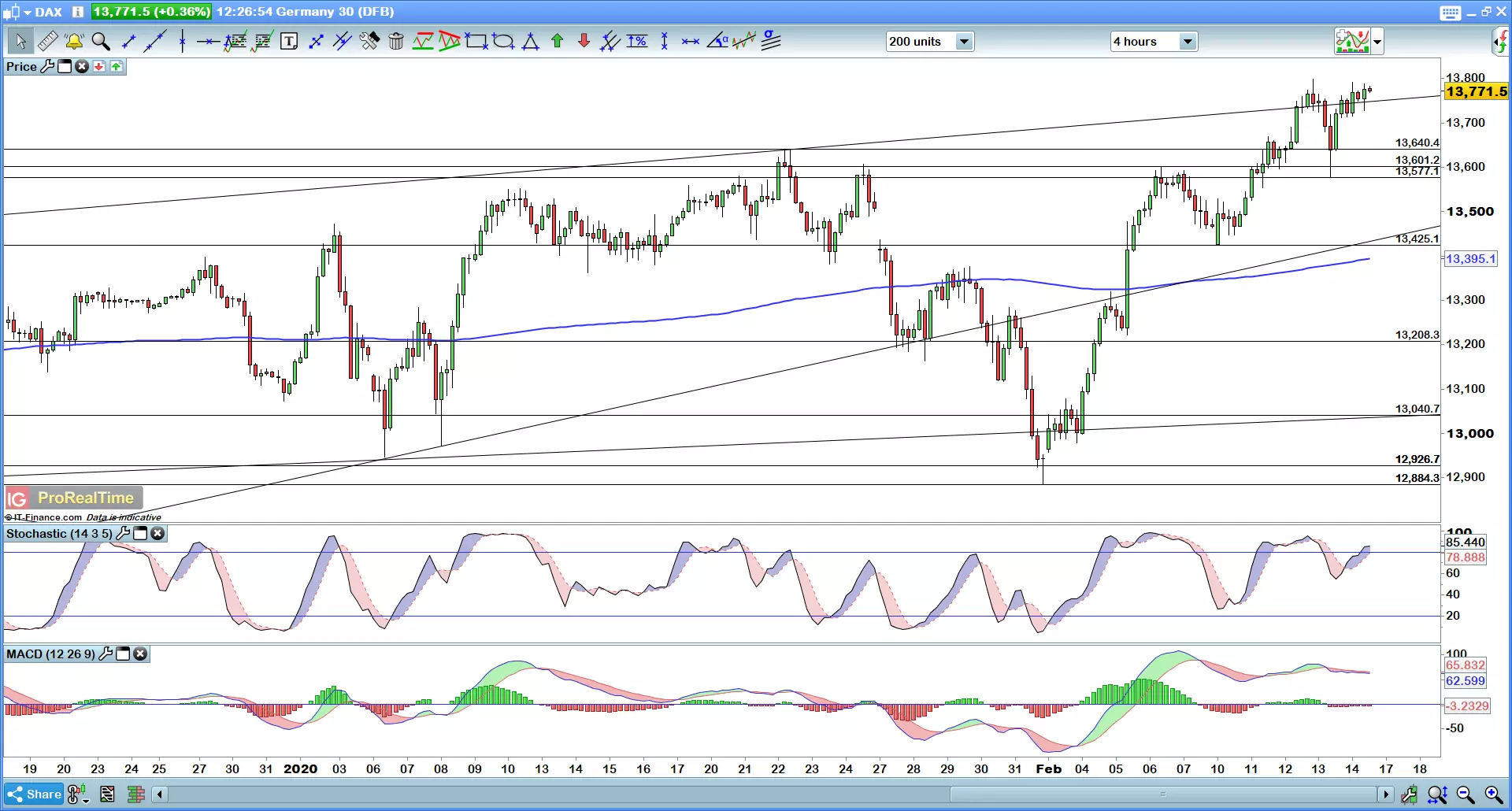The width and height of the screenshot is (1512, 811).
Task: Expand the side panel arrow tab
Action: click(1501, 42)
